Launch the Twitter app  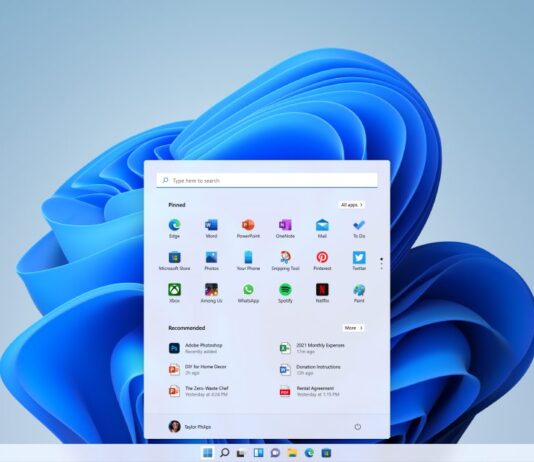[x=359, y=261]
